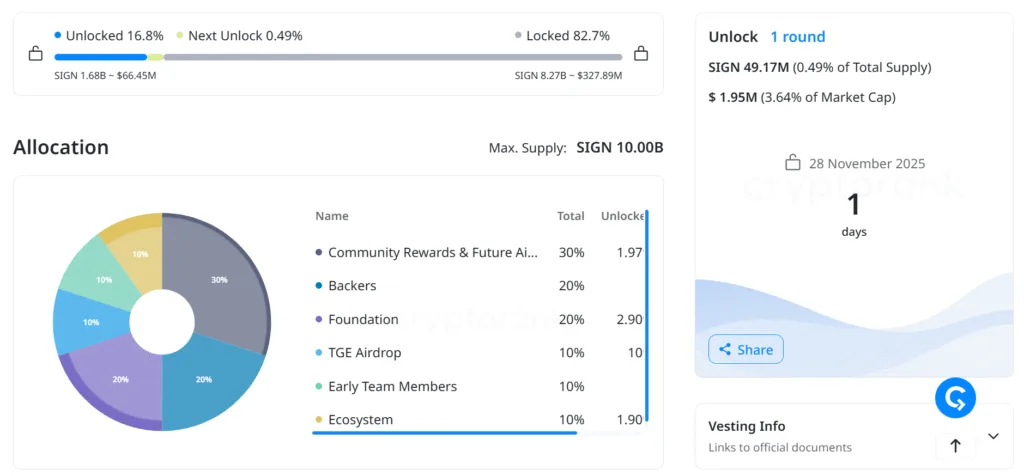Click the 10% total in Ecosystem row
The image size is (1024, 476).
click(x=571, y=419)
